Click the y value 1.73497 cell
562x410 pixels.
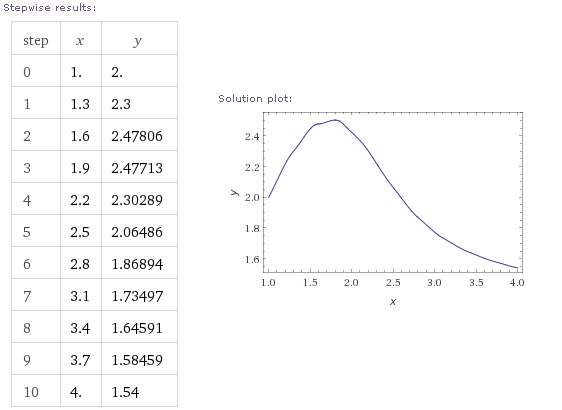[x=139, y=296]
